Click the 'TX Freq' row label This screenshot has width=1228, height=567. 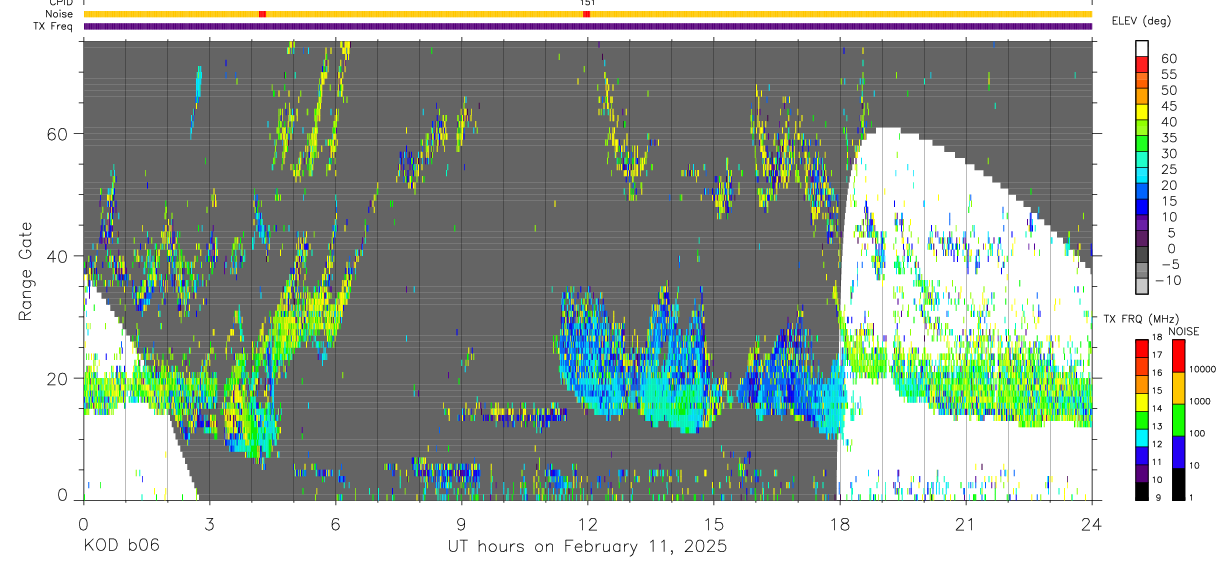tap(54, 26)
